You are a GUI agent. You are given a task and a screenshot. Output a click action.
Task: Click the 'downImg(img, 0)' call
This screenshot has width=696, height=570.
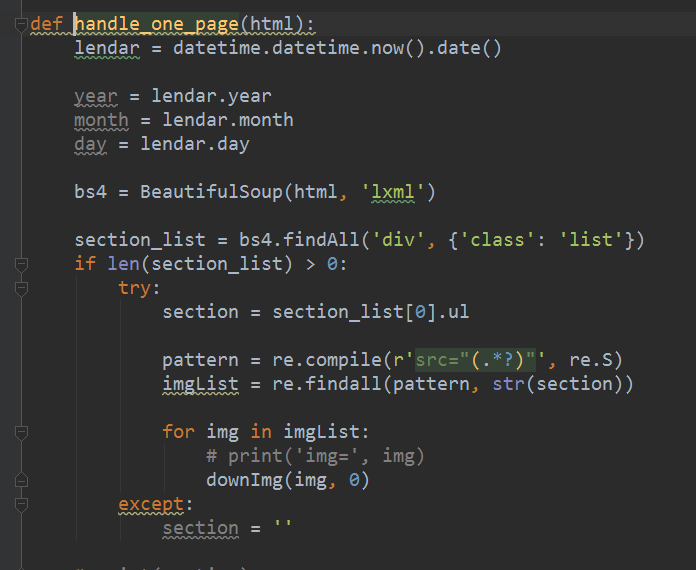click(288, 480)
